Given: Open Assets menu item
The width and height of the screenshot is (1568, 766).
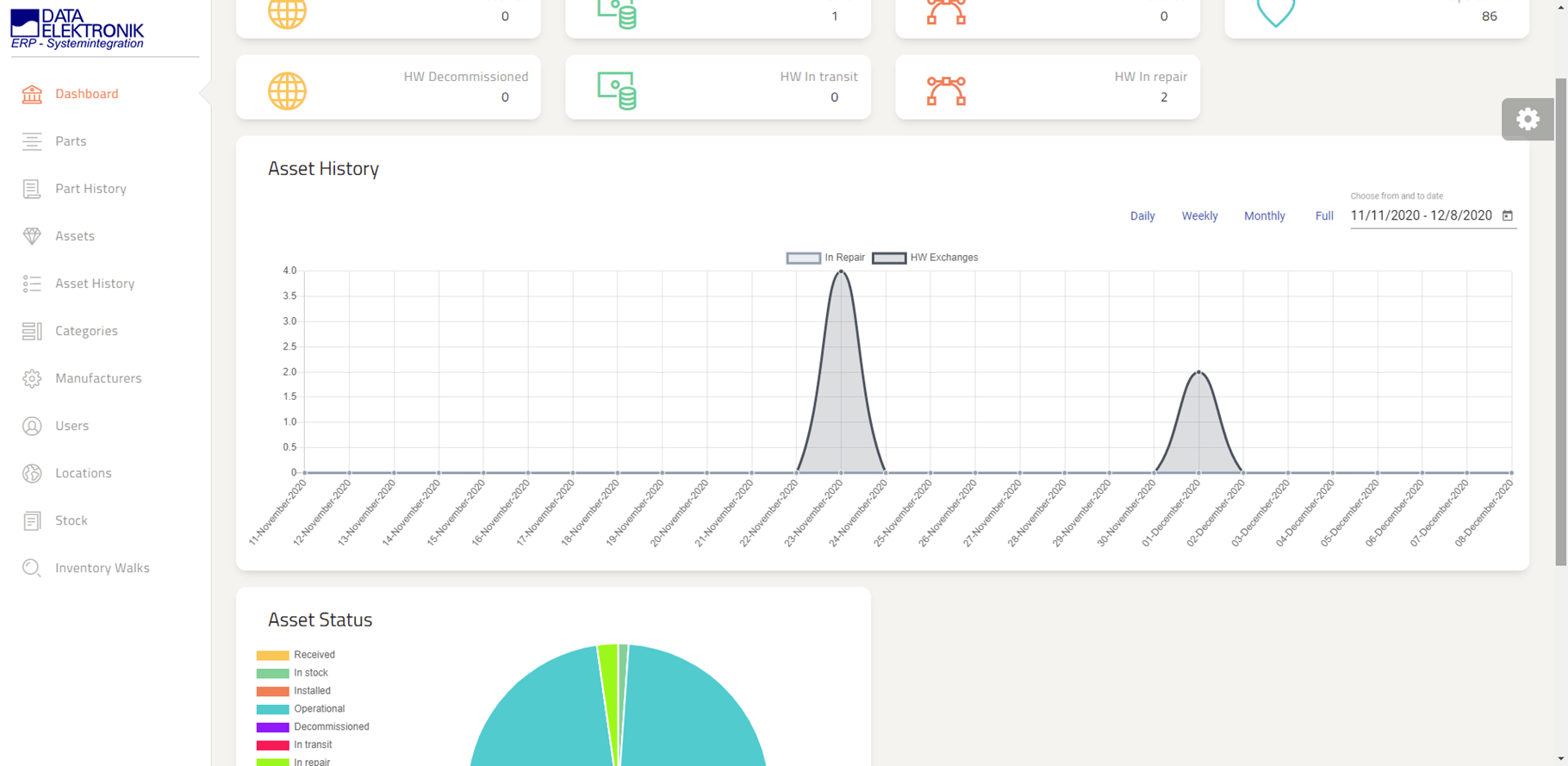Looking at the screenshot, I should coord(75,235).
